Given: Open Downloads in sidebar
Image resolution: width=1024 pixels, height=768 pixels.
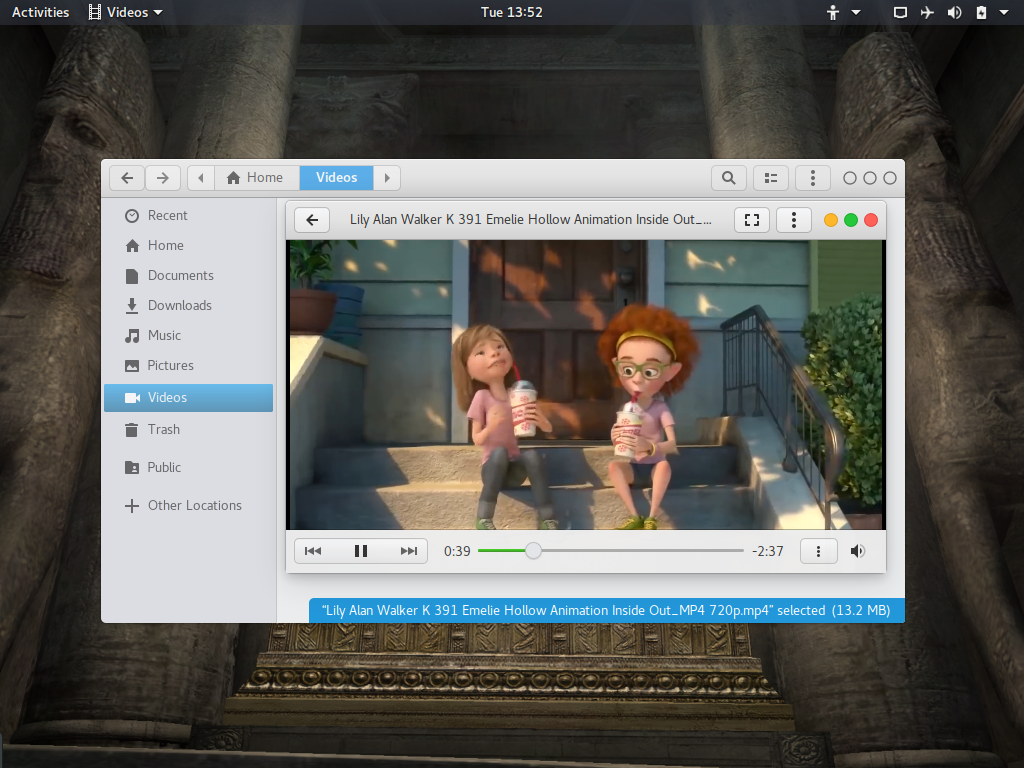Looking at the screenshot, I should (x=188, y=306).
